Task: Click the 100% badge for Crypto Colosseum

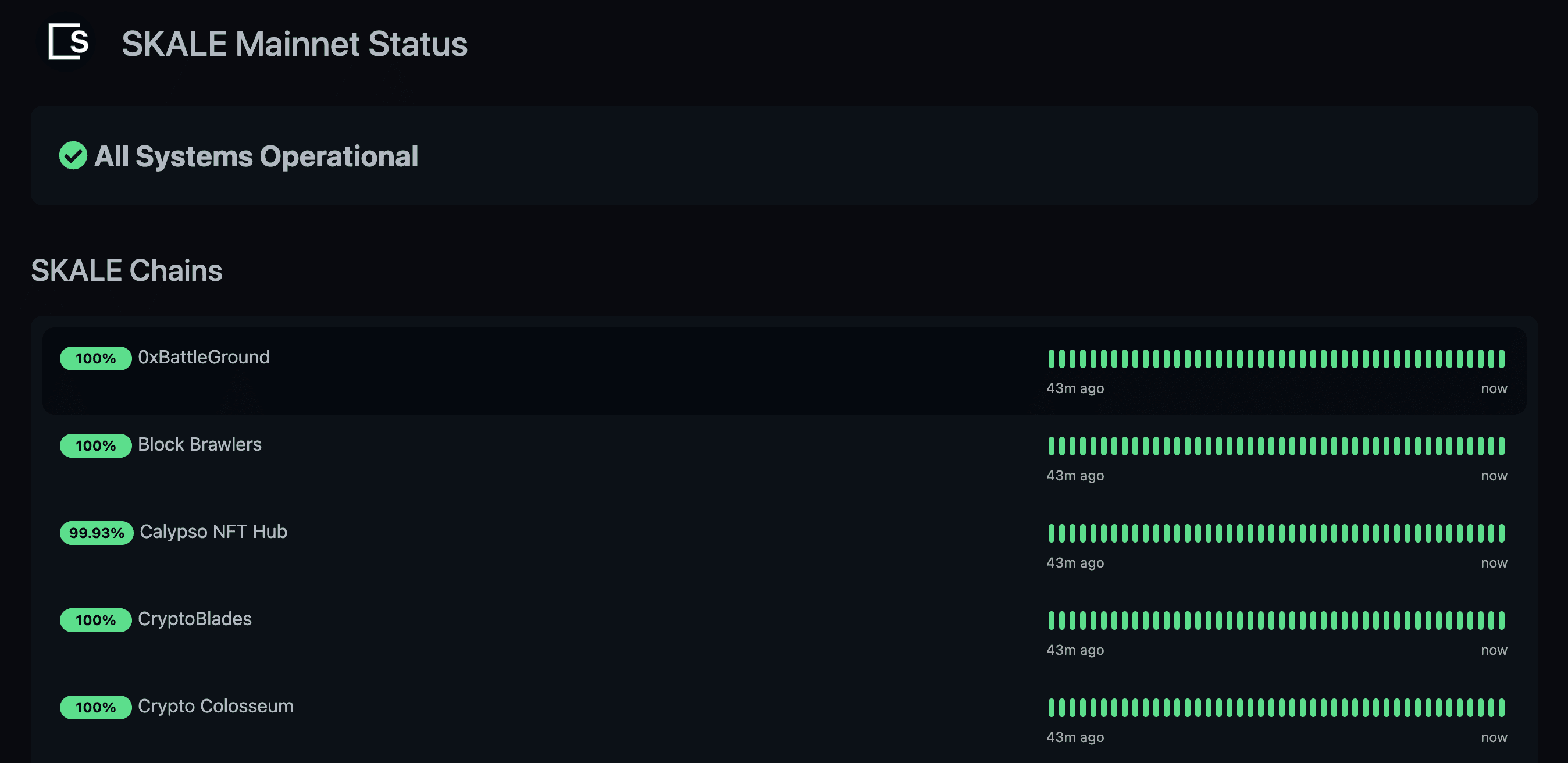Action: pos(95,707)
